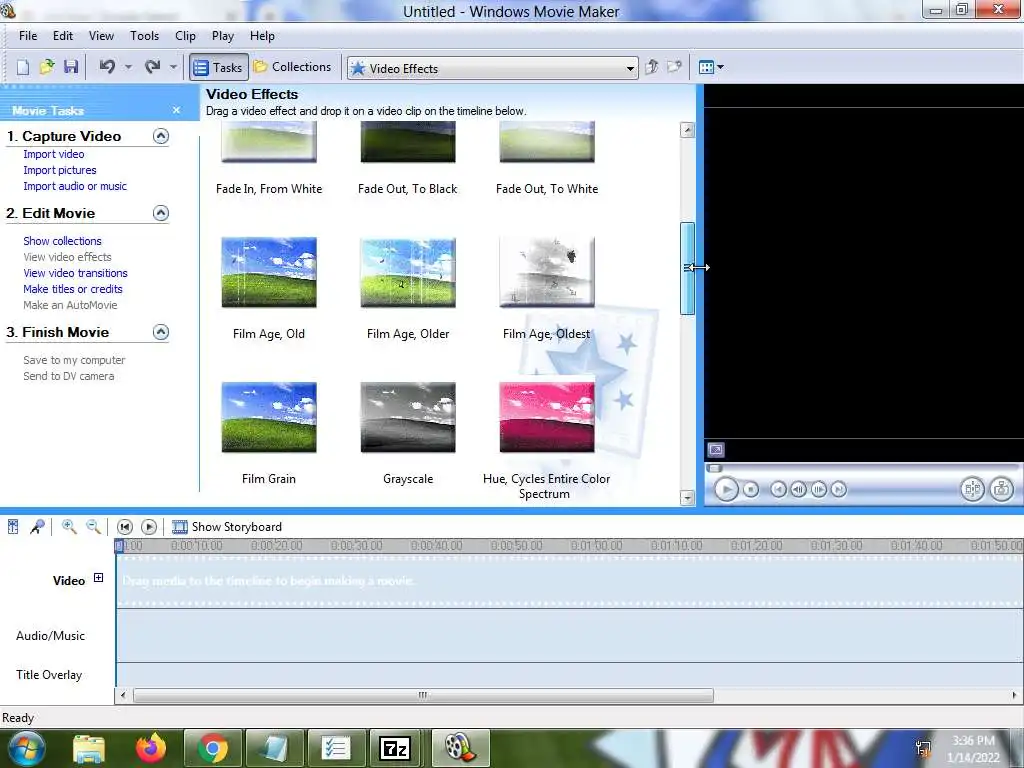Click the Narrate Timeline microphone icon

click(37, 526)
